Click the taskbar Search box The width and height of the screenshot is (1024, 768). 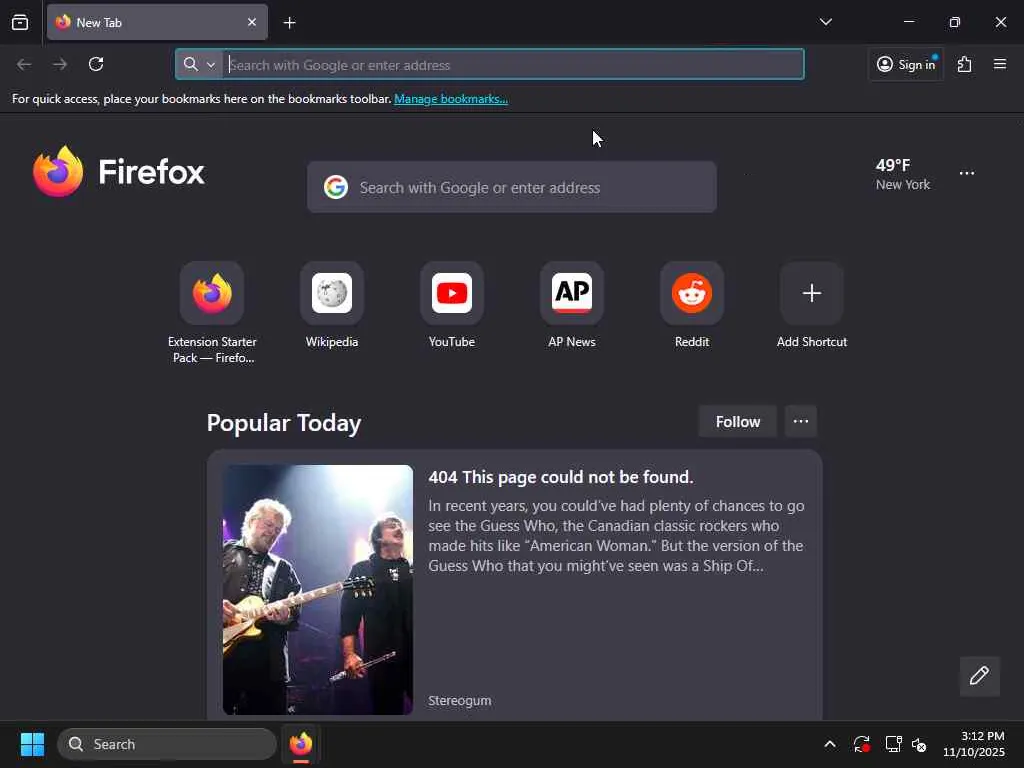(167, 744)
